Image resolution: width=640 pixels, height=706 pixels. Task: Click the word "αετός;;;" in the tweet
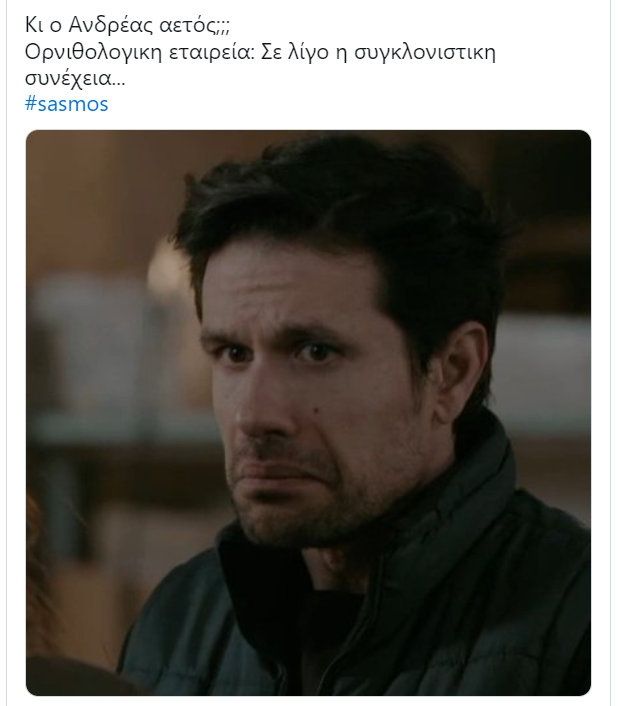tap(195, 25)
